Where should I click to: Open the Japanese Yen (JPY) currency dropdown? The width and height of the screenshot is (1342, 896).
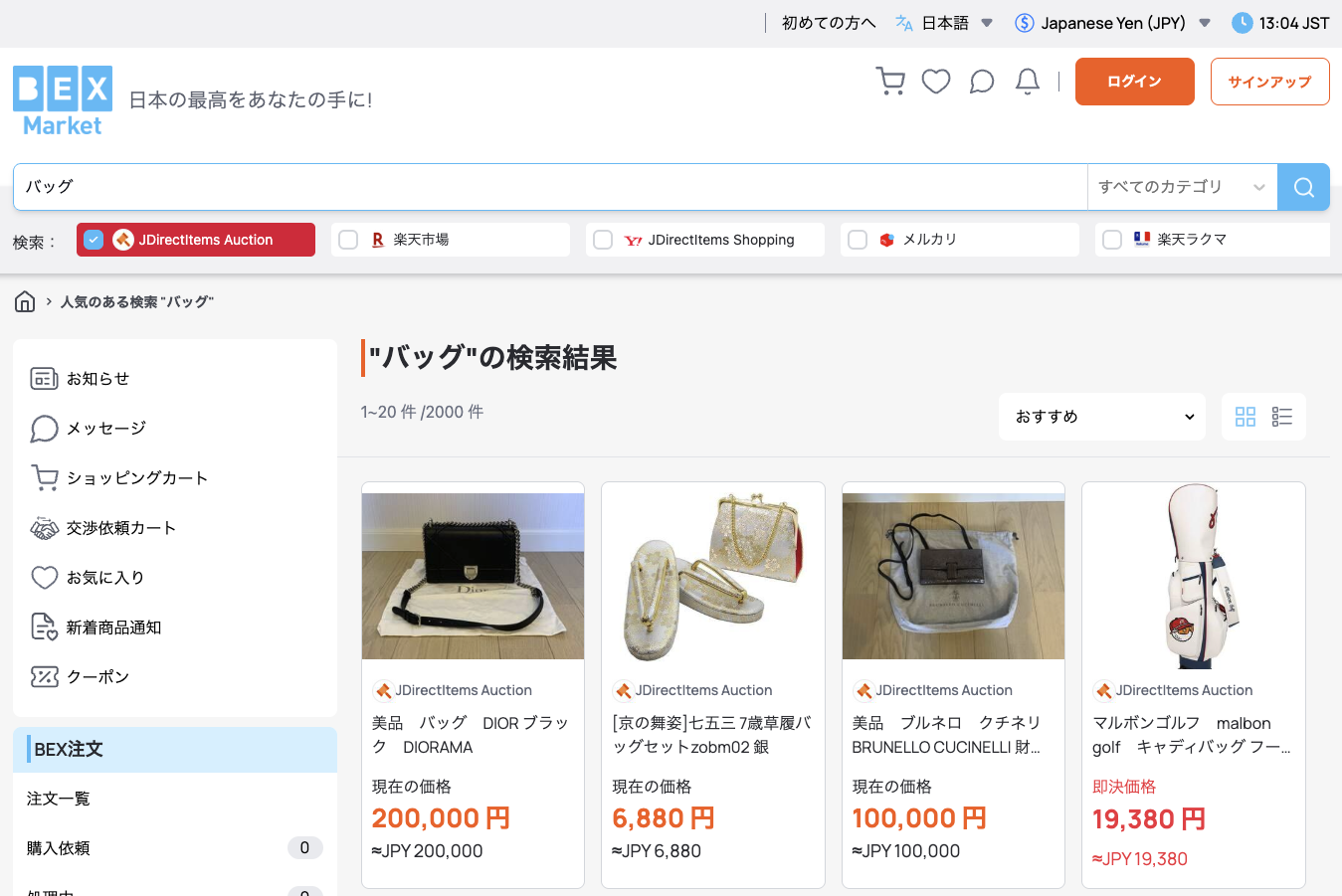pyautogui.click(x=1112, y=23)
